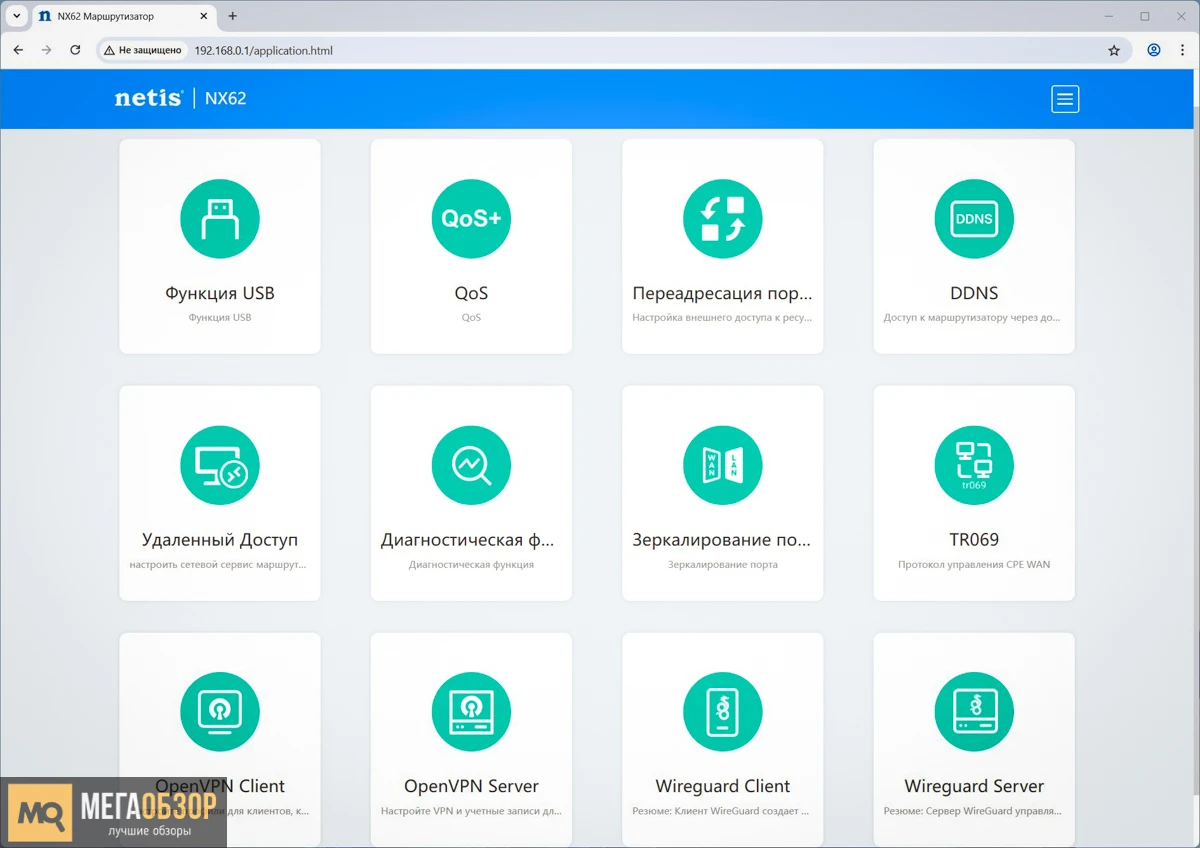
Task: Click the Зеркалирование порта description
Action: pos(723,565)
